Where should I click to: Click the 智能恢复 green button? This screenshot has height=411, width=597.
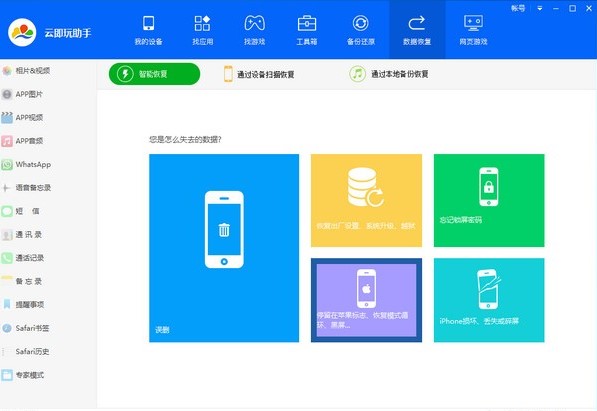154,74
